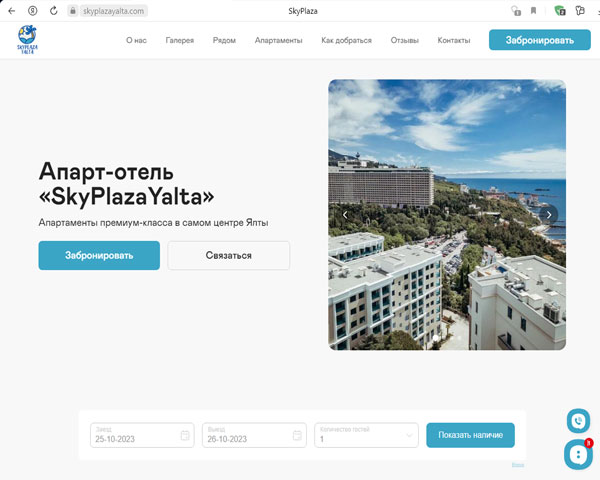Click the Выезд date field 26-10-2023
Screen dimensions: 600x480
254,435
